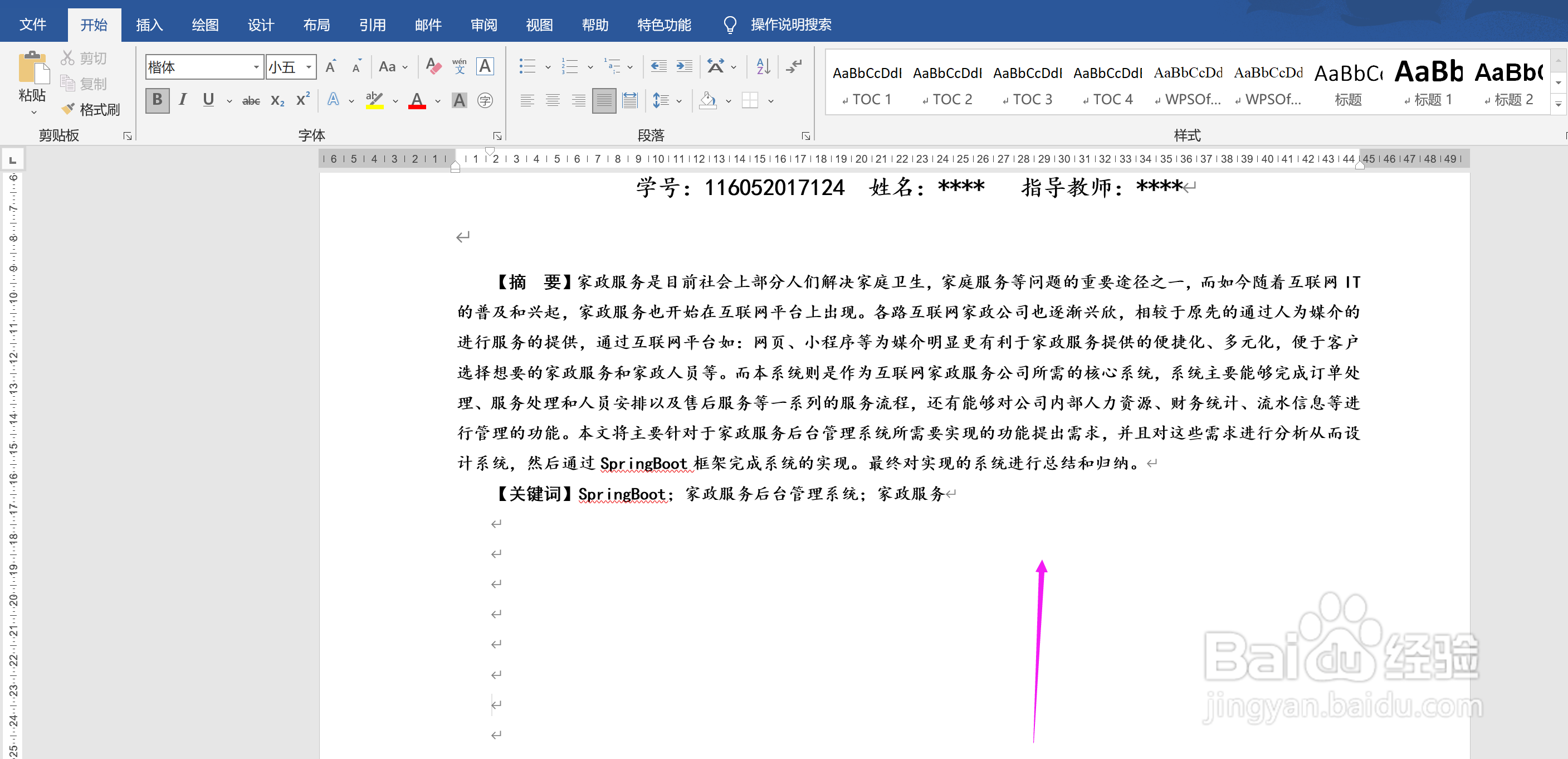Insert enclosed character 字 icon
Screen dimensions: 1568x759
pos(485,100)
